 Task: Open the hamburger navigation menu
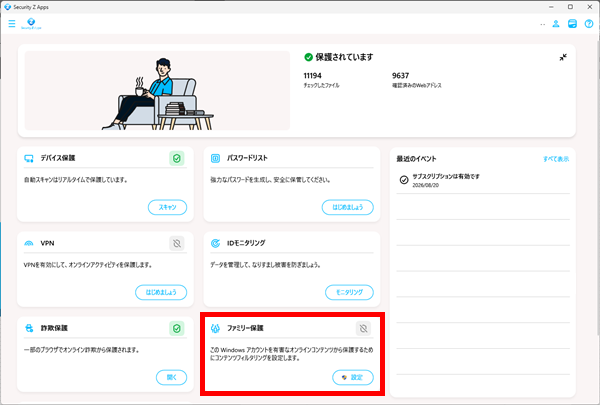[x=12, y=24]
